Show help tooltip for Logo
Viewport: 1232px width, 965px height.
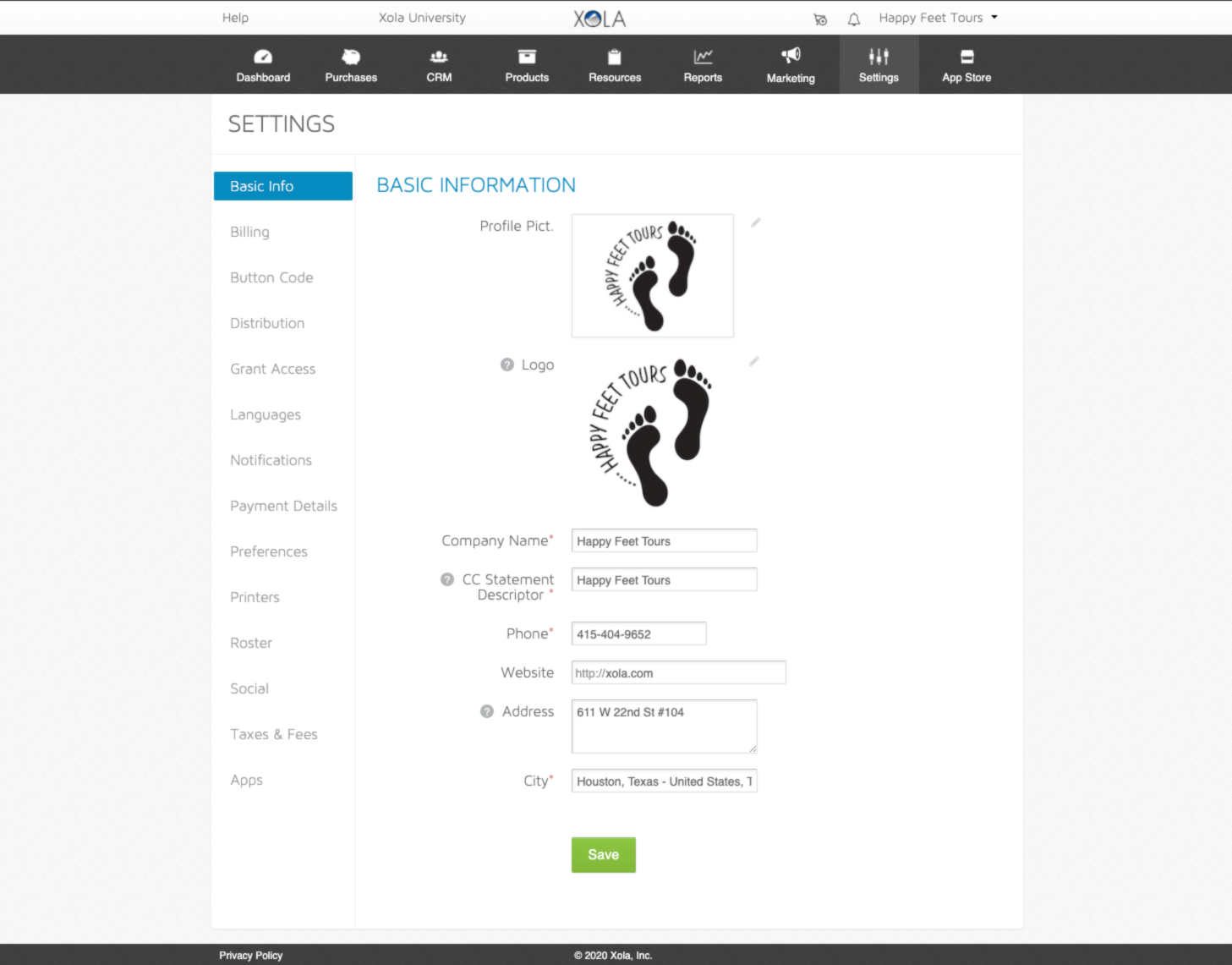click(507, 365)
